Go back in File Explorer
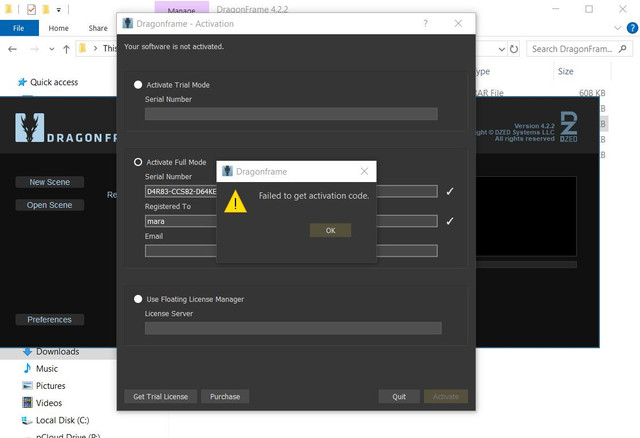Screen dimensions: 640x438 click(12, 49)
